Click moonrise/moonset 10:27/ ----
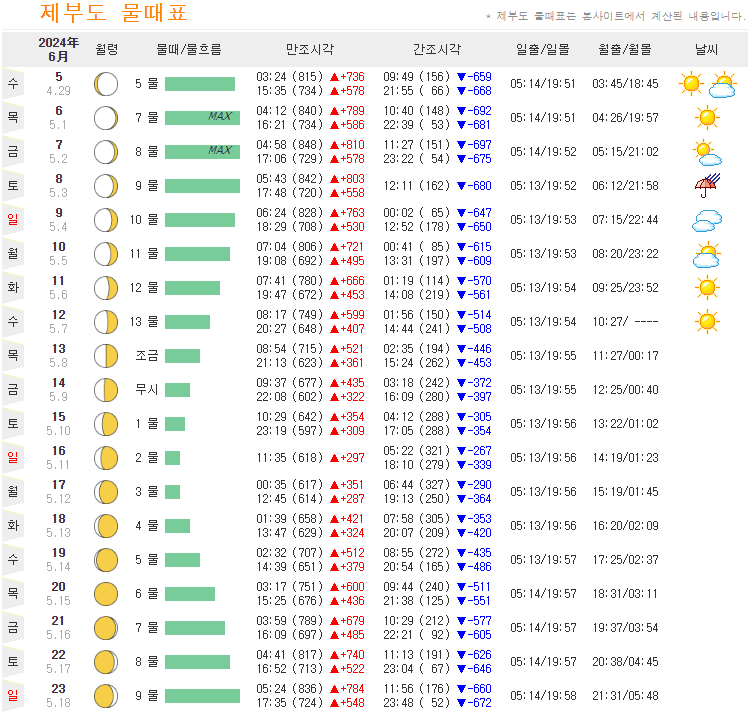 pyautogui.click(x=625, y=322)
